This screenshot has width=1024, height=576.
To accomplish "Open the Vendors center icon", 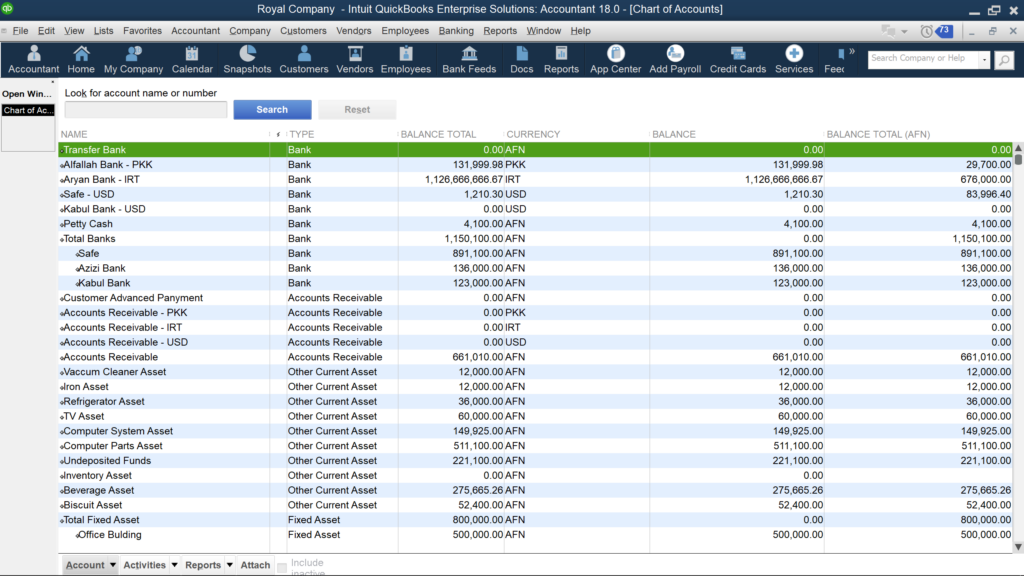I will (x=355, y=59).
